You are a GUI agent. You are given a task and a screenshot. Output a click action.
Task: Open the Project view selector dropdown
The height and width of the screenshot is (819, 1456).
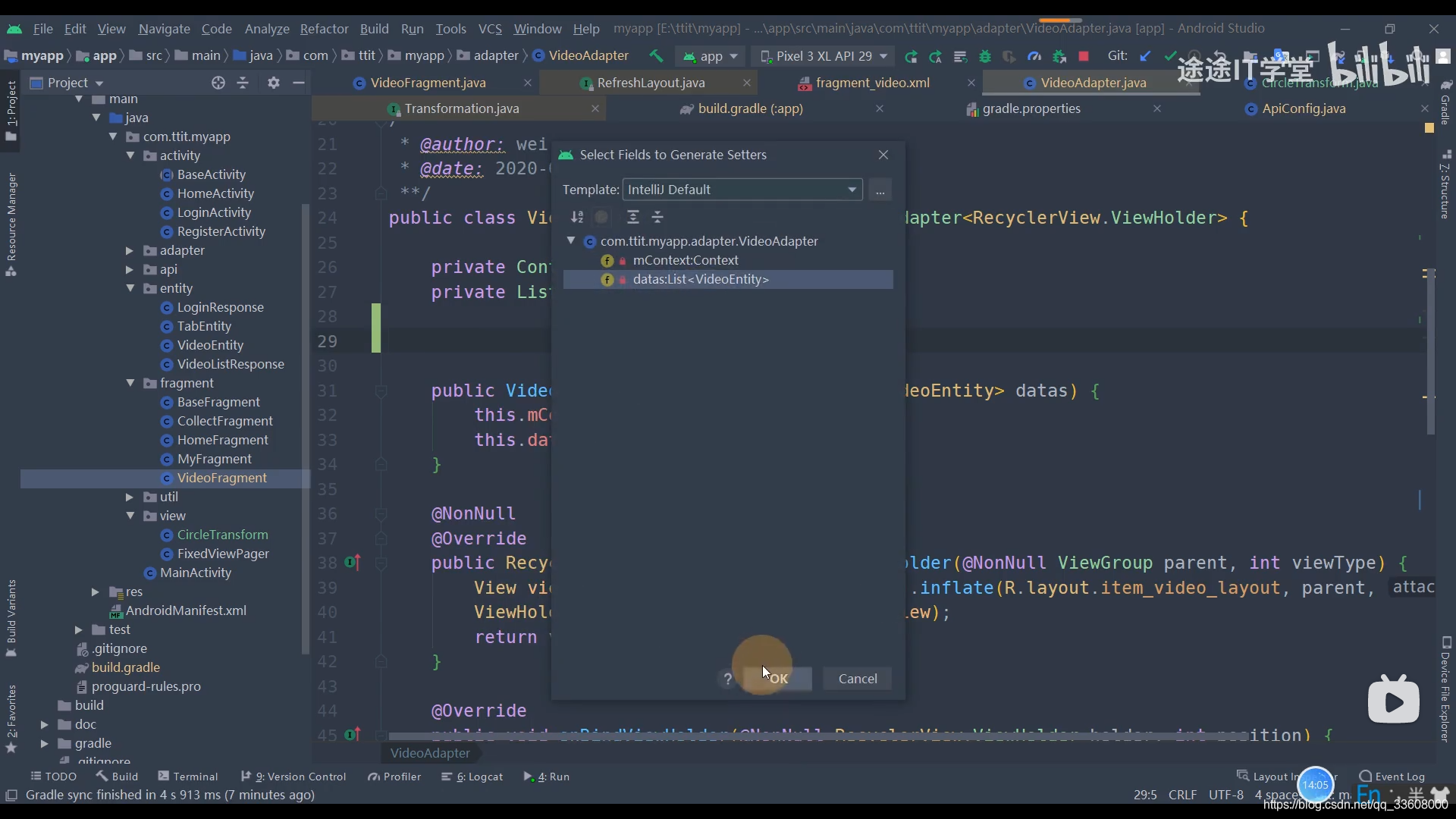click(67, 83)
